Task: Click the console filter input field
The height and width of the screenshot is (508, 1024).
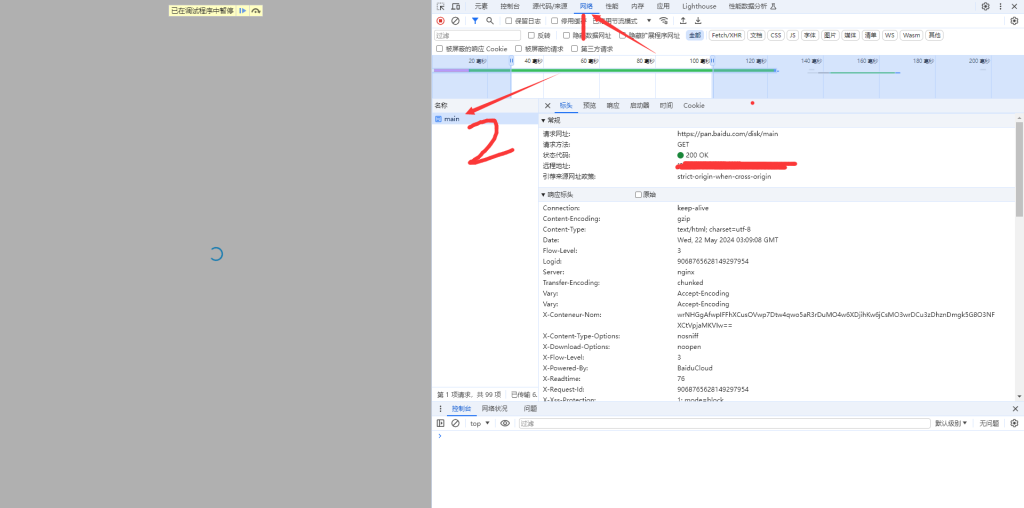Action: (x=724, y=423)
